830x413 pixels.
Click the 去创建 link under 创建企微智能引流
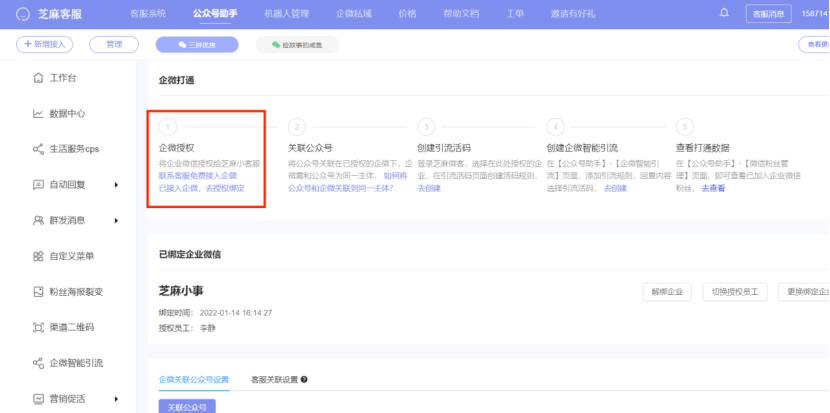pyautogui.click(x=615, y=188)
